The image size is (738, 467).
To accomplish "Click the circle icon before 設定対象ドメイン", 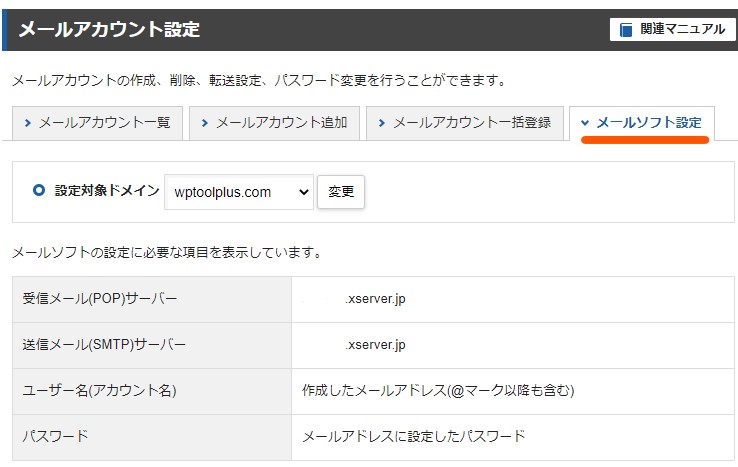I will point(39,190).
